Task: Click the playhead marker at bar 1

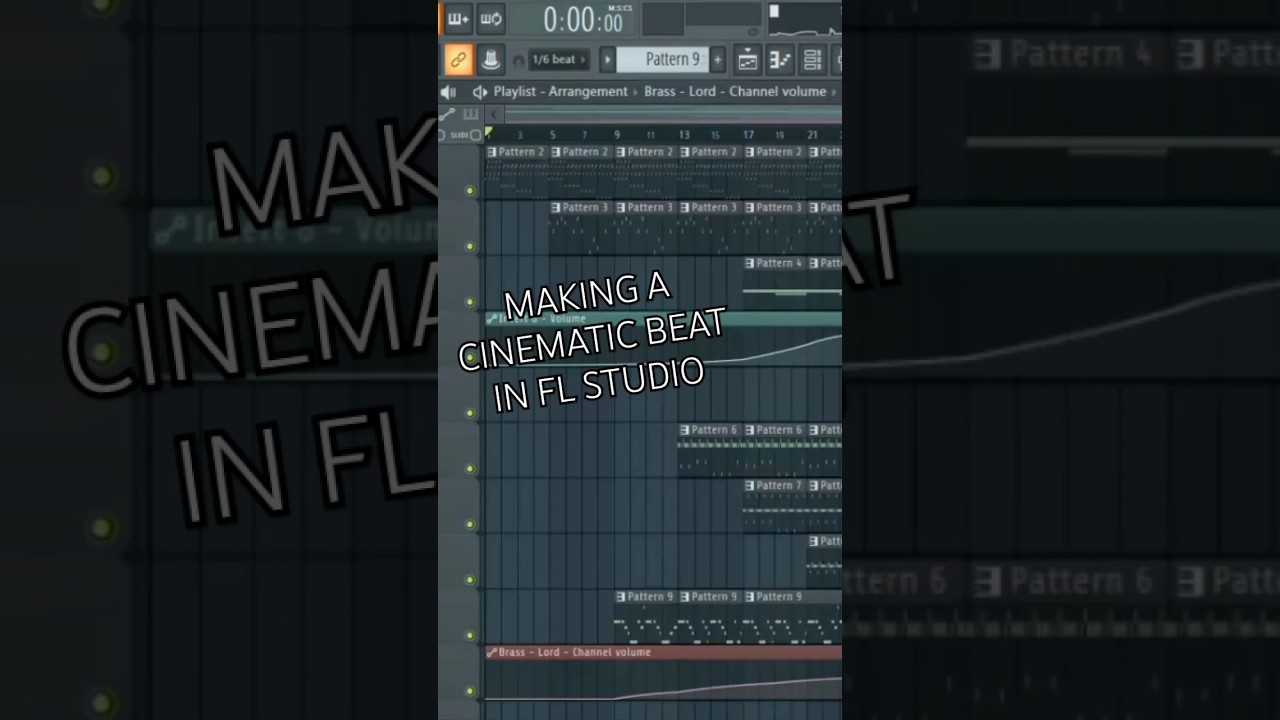Action: point(489,132)
